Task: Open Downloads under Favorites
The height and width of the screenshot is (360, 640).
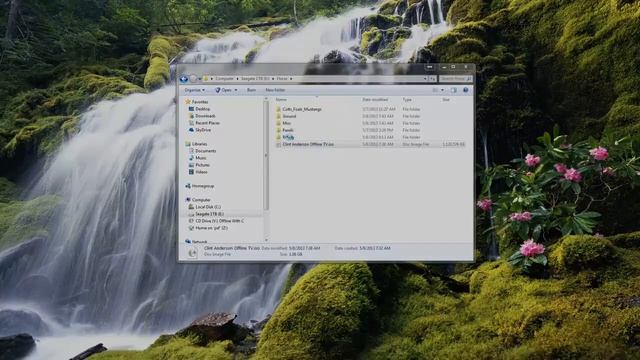Action: coord(202,116)
